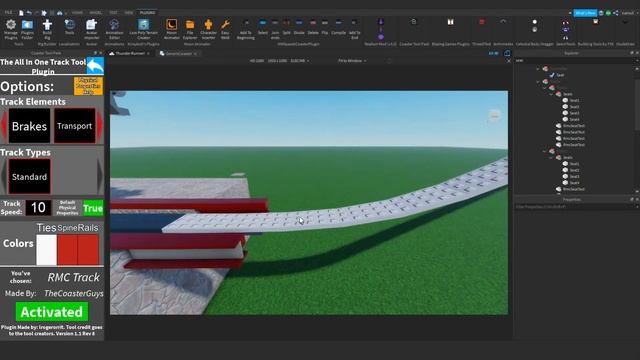Click the Split coaster tool
Image resolution: width=640 pixels, height=360 pixels.
[x=287, y=27]
